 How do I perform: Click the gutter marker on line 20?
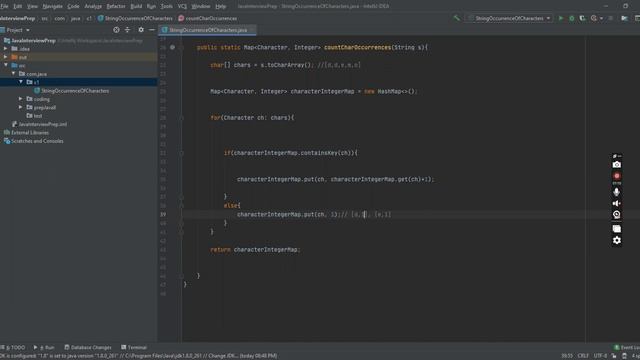172,47
